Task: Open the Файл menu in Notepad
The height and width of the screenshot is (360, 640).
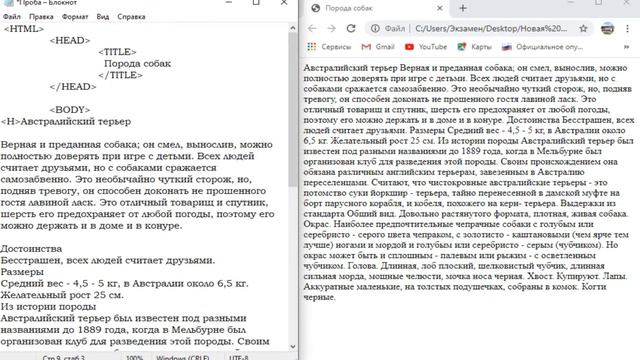Action: click(x=11, y=17)
